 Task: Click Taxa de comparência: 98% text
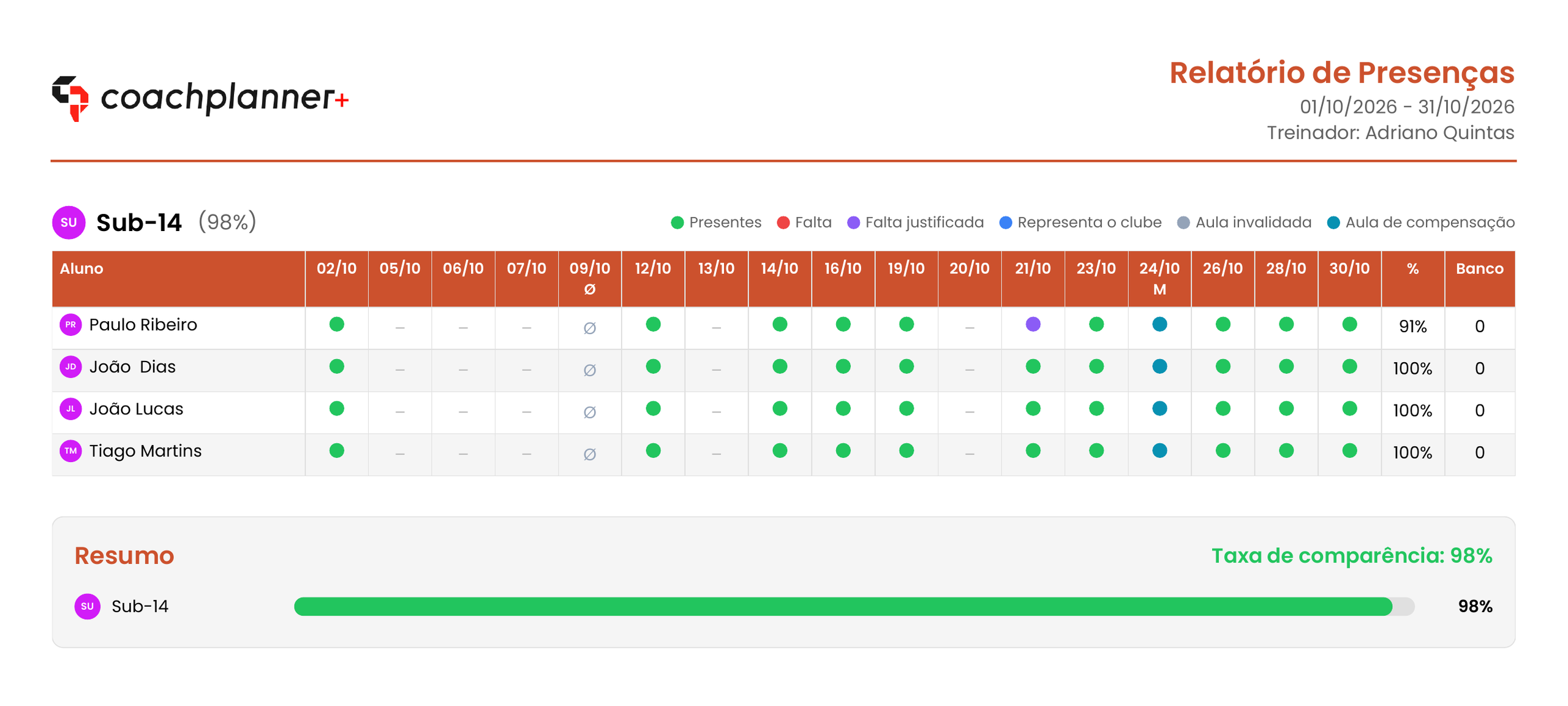[1351, 555]
